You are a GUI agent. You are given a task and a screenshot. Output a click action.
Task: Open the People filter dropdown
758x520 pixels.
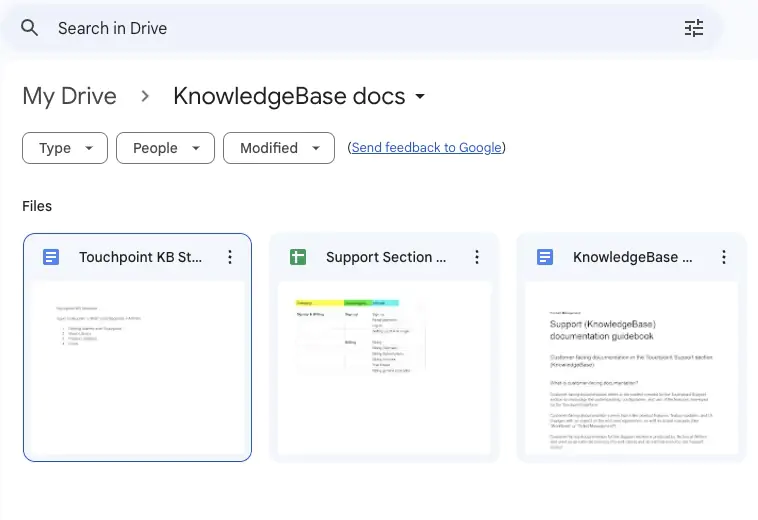(165, 148)
